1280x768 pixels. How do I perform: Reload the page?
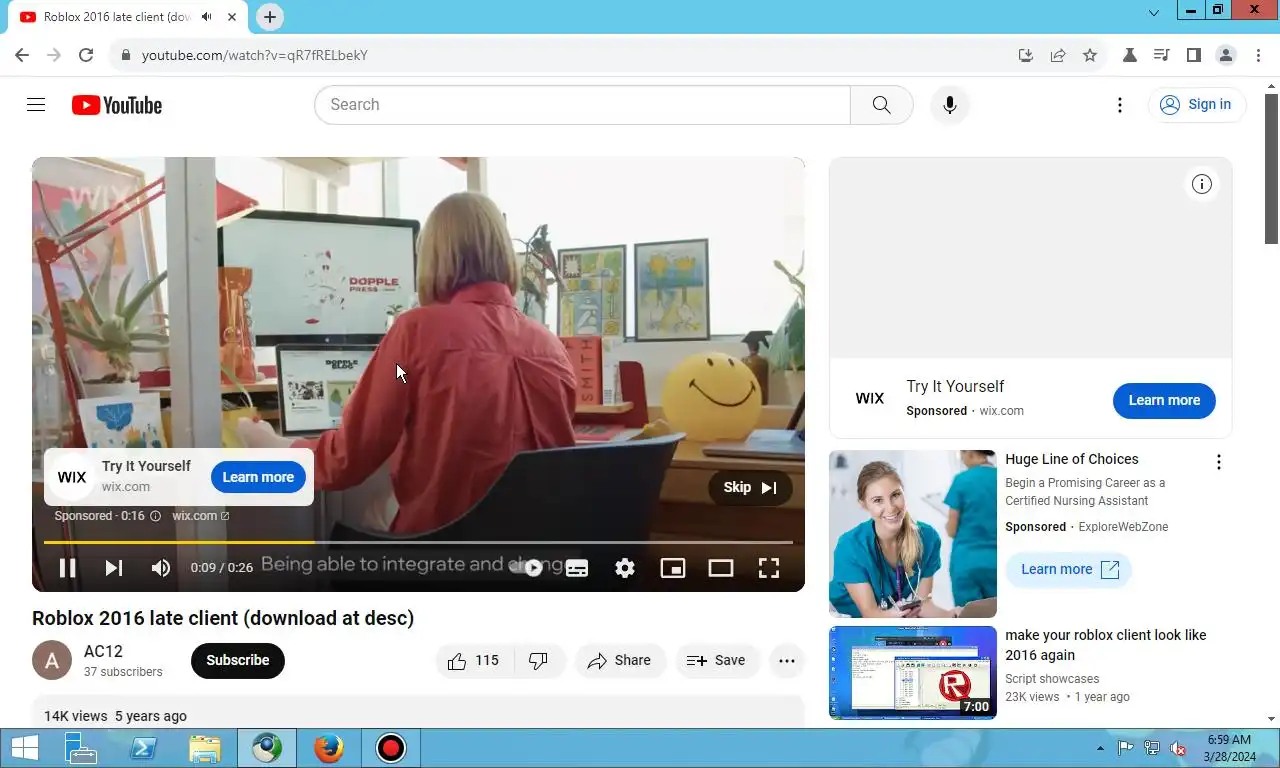[86, 55]
